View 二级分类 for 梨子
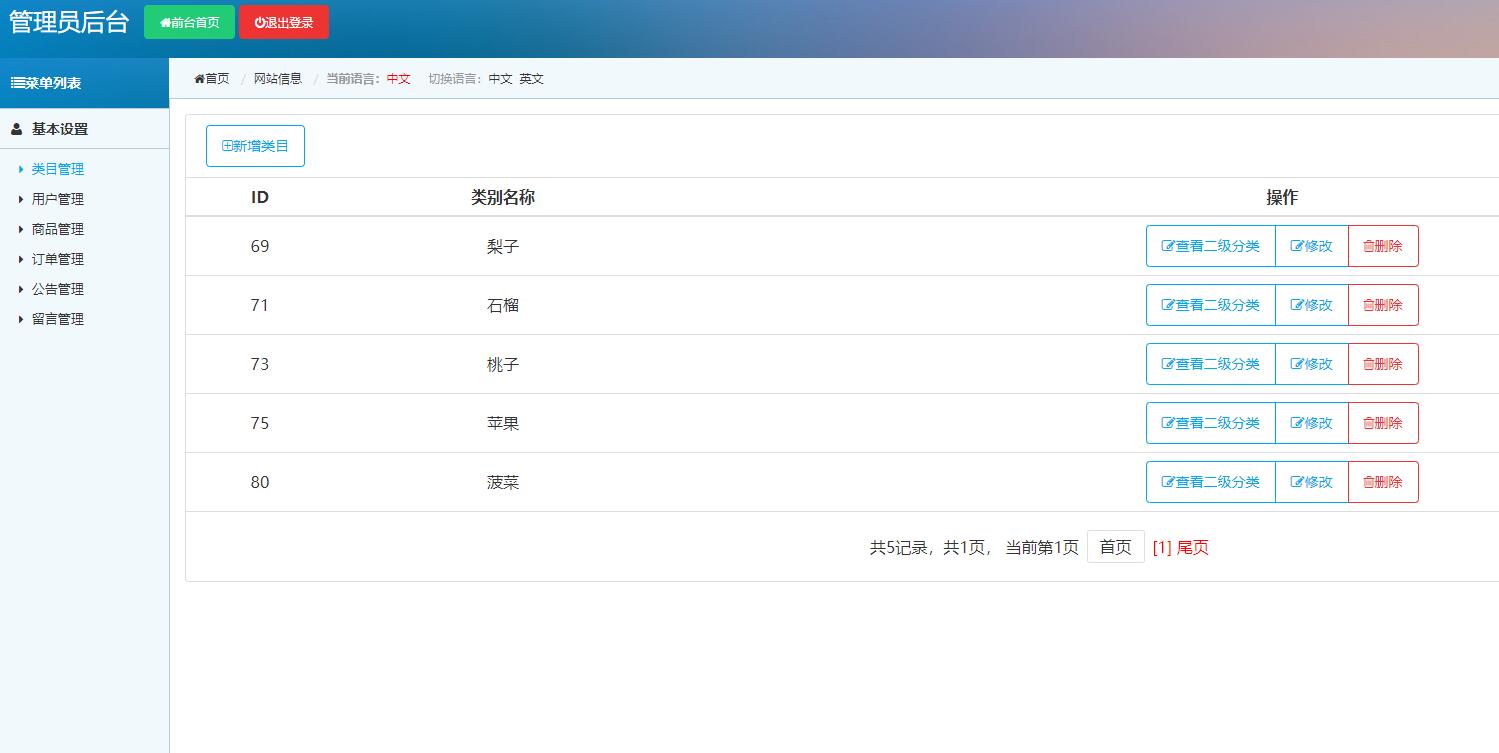 [x=1211, y=246]
